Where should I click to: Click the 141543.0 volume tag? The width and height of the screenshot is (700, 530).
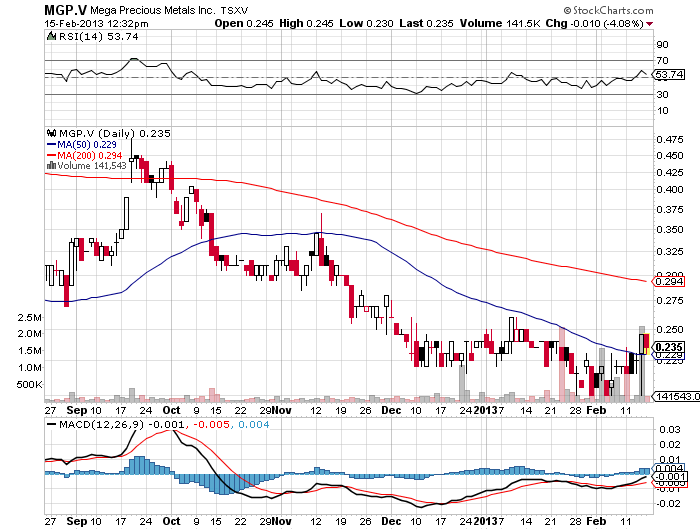(x=677, y=396)
